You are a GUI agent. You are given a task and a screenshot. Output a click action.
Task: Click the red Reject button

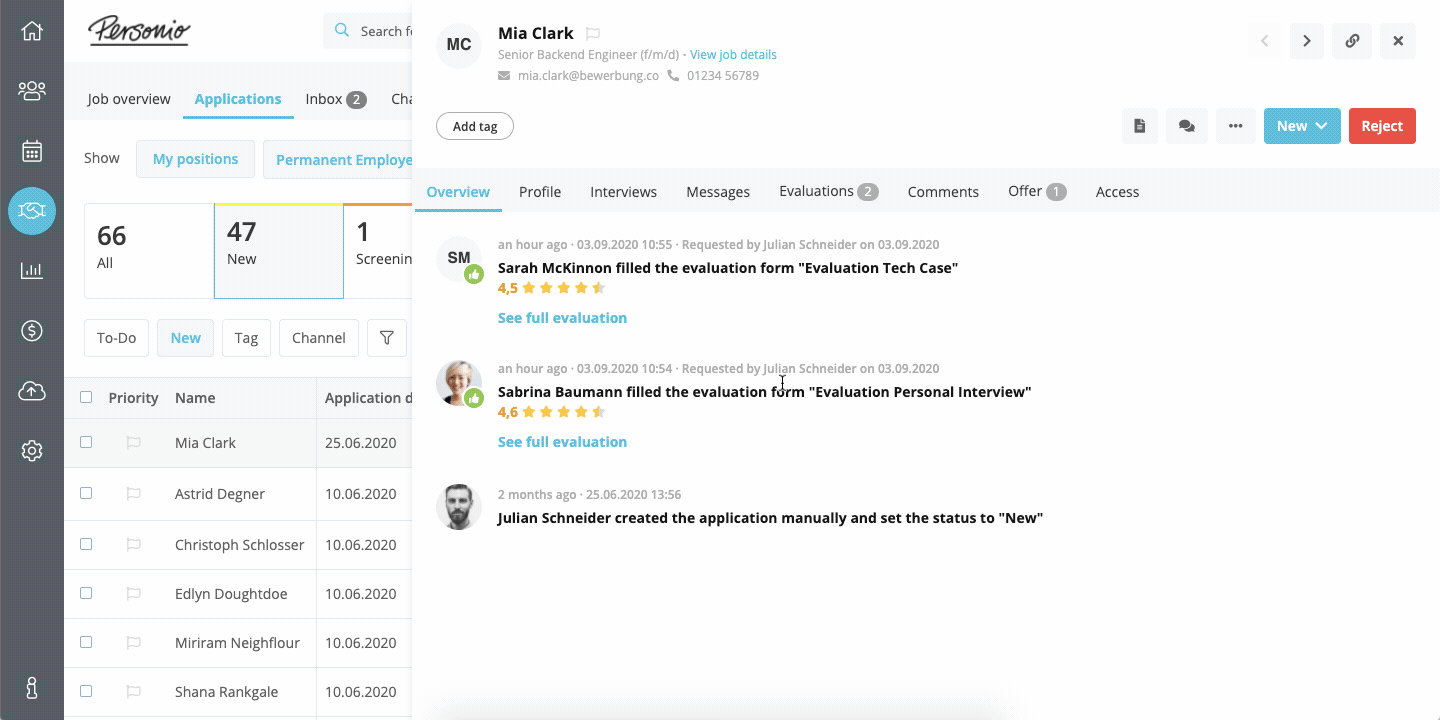click(1382, 126)
